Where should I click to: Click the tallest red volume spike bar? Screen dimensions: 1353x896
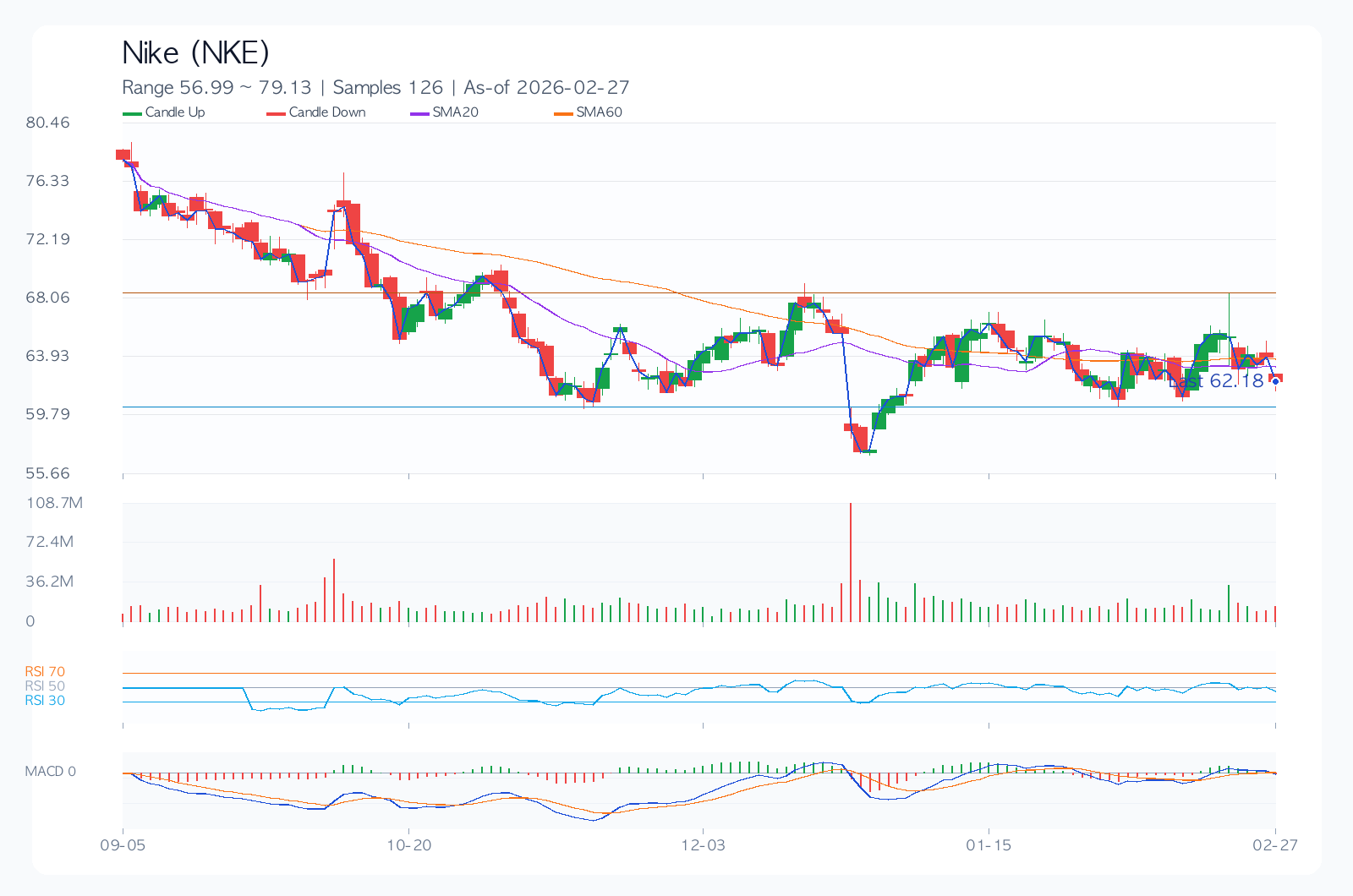(x=851, y=562)
